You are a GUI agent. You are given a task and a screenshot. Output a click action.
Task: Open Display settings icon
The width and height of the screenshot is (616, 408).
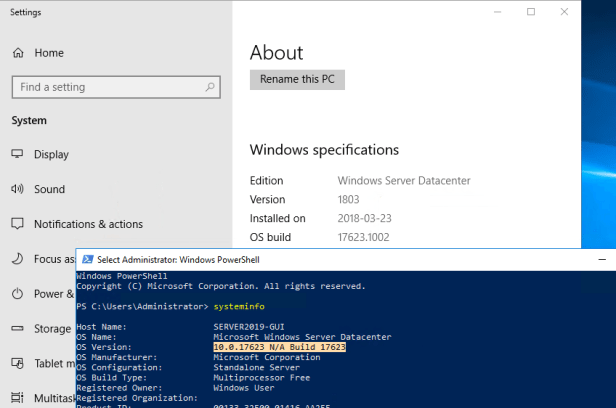[17, 154]
